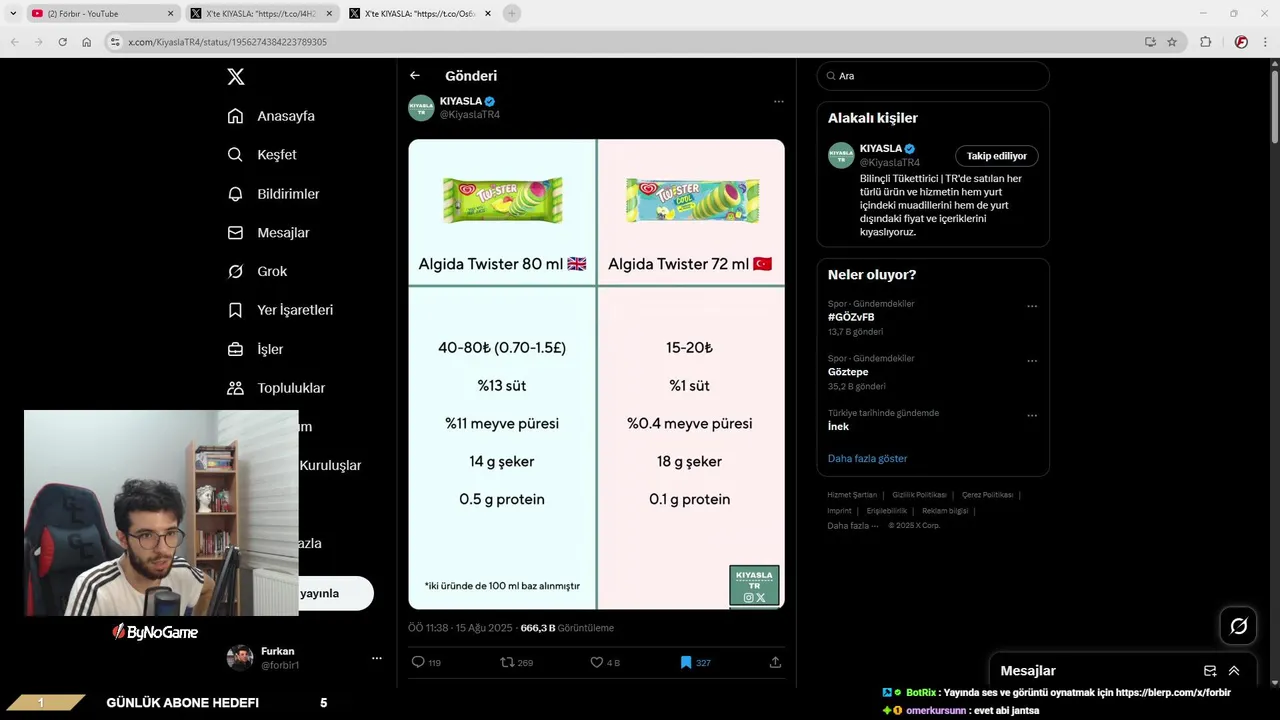The height and width of the screenshot is (720, 1280).
Task: Click the repost icon with 269
Action: 507,662
